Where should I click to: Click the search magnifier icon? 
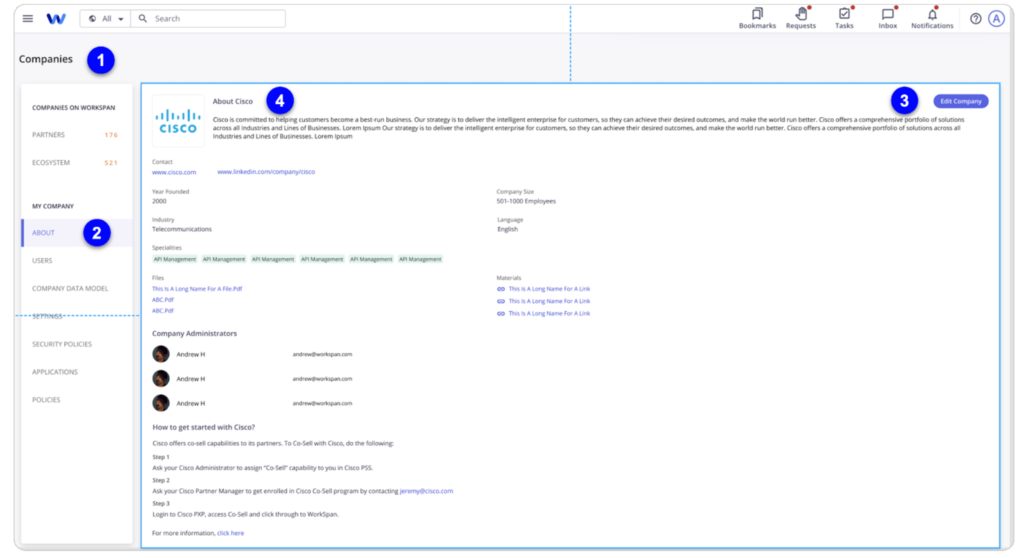coord(143,18)
